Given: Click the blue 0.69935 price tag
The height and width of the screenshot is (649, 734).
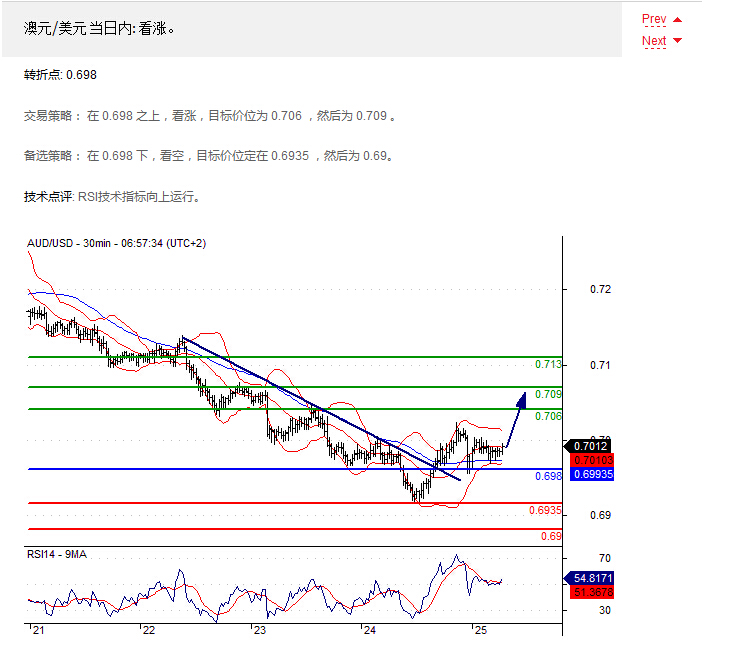Looking at the screenshot, I should [x=593, y=474].
